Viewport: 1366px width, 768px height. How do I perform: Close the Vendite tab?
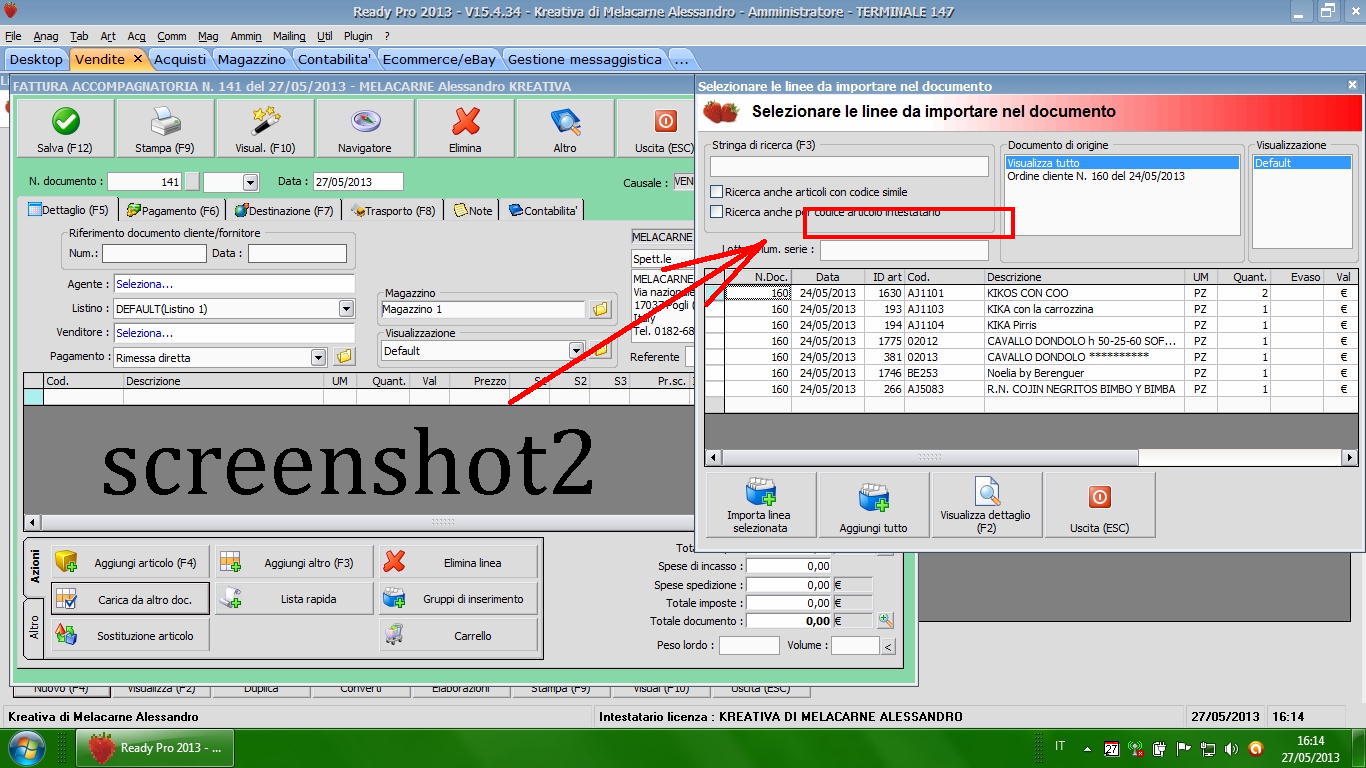(138, 58)
